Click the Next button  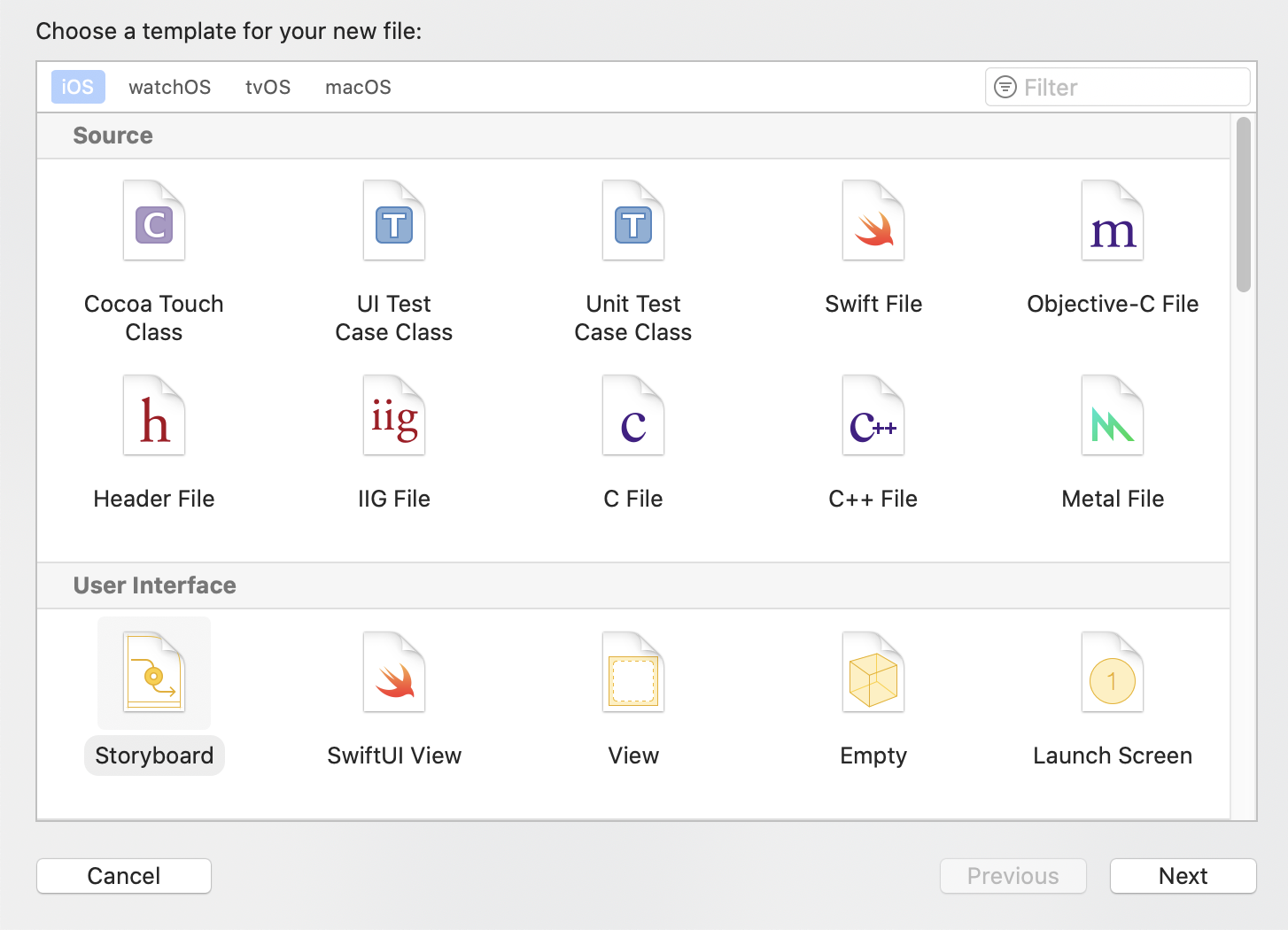pos(1183,876)
